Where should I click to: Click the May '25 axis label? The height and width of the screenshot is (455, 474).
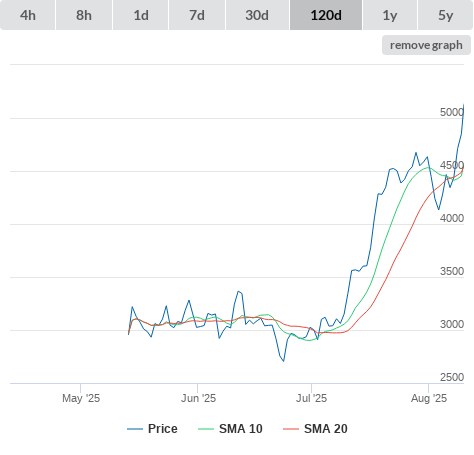(81, 398)
